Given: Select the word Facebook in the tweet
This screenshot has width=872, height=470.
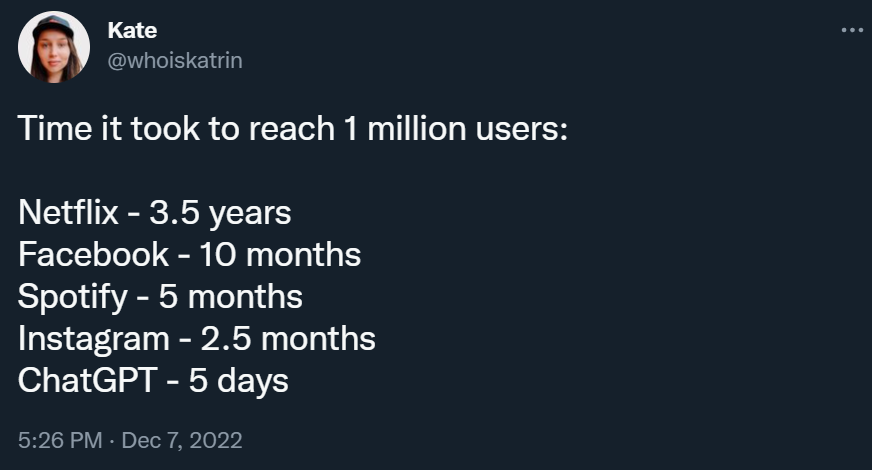Looking at the screenshot, I should 93,255.
